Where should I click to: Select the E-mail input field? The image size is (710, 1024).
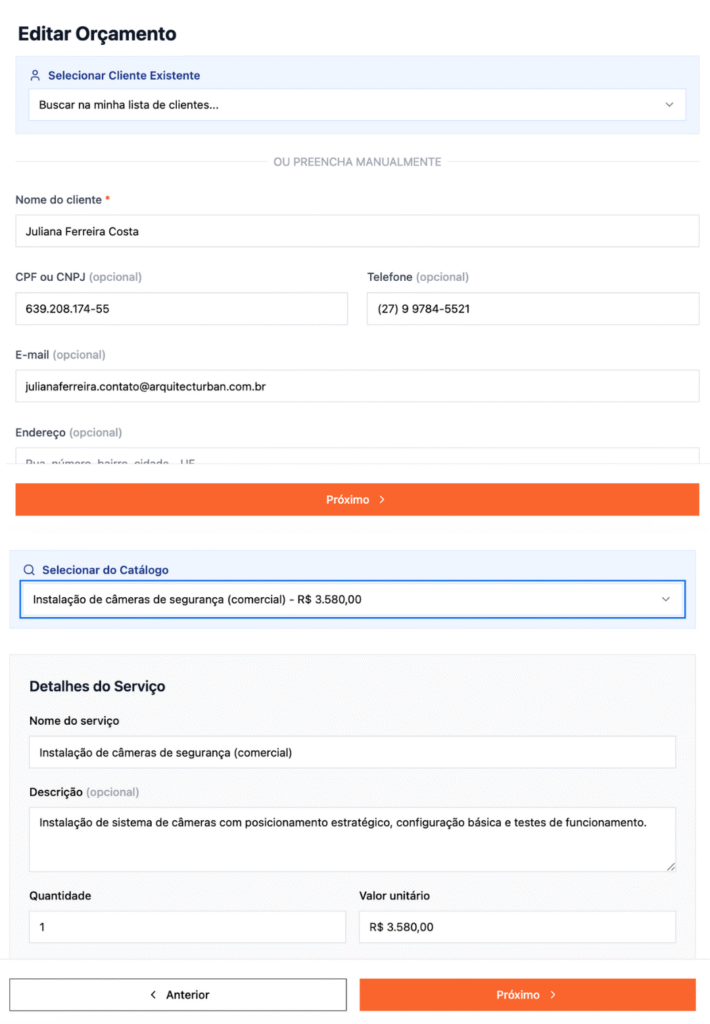click(357, 386)
